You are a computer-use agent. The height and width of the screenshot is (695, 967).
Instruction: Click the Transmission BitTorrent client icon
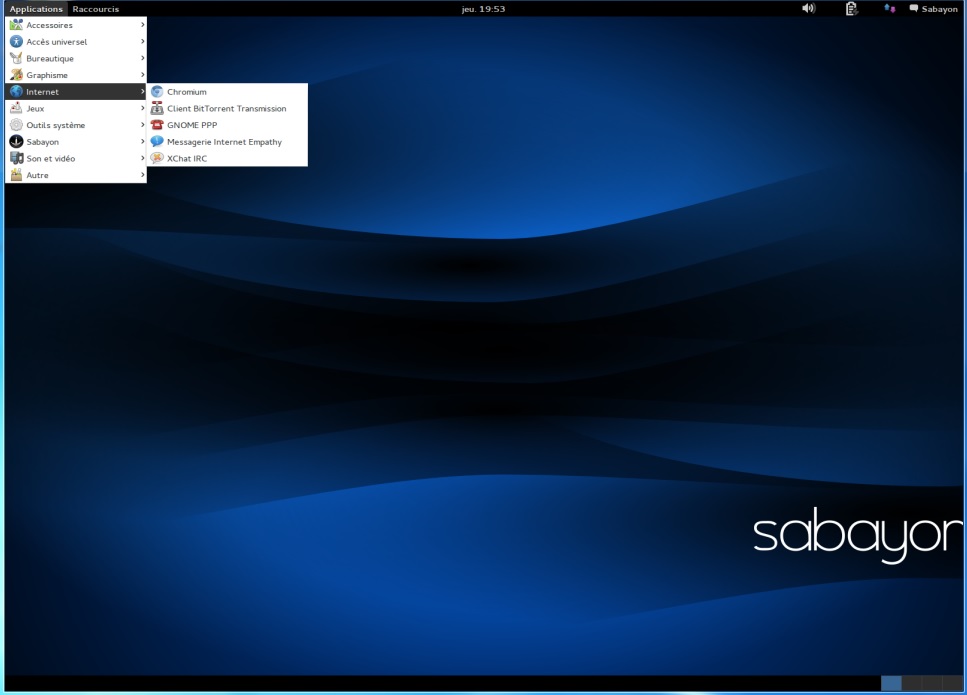(157, 108)
